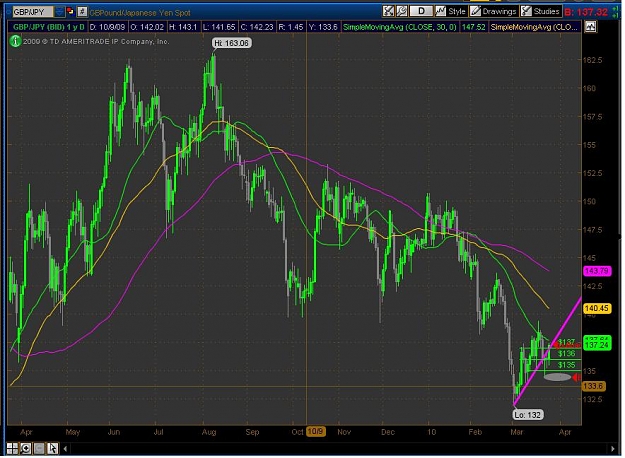Click the pencil icon beside Drawings
The width and height of the screenshot is (625, 458).
pyautogui.click(x=475, y=11)
